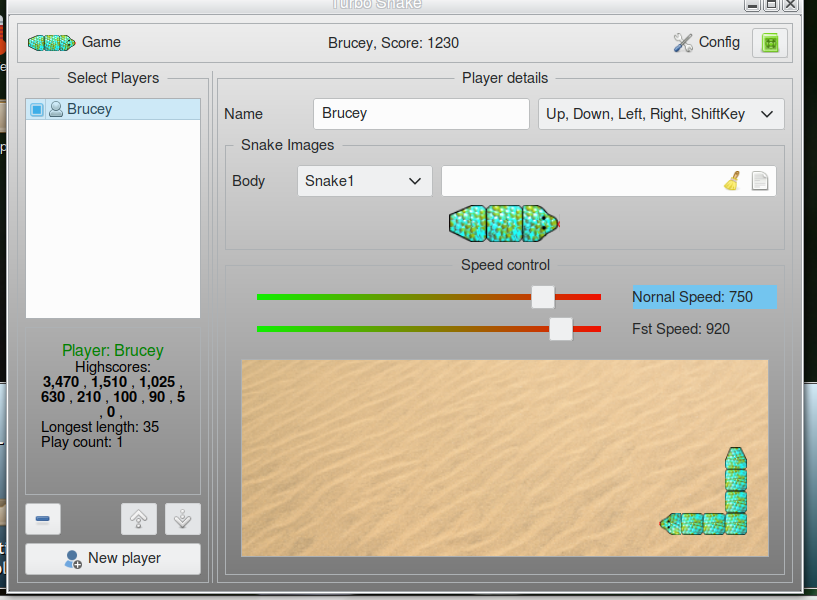The width and height of the screenshot is (817, 600).
Task: Move player up with the up-arrow button
Action: click(x=139, y=519)
